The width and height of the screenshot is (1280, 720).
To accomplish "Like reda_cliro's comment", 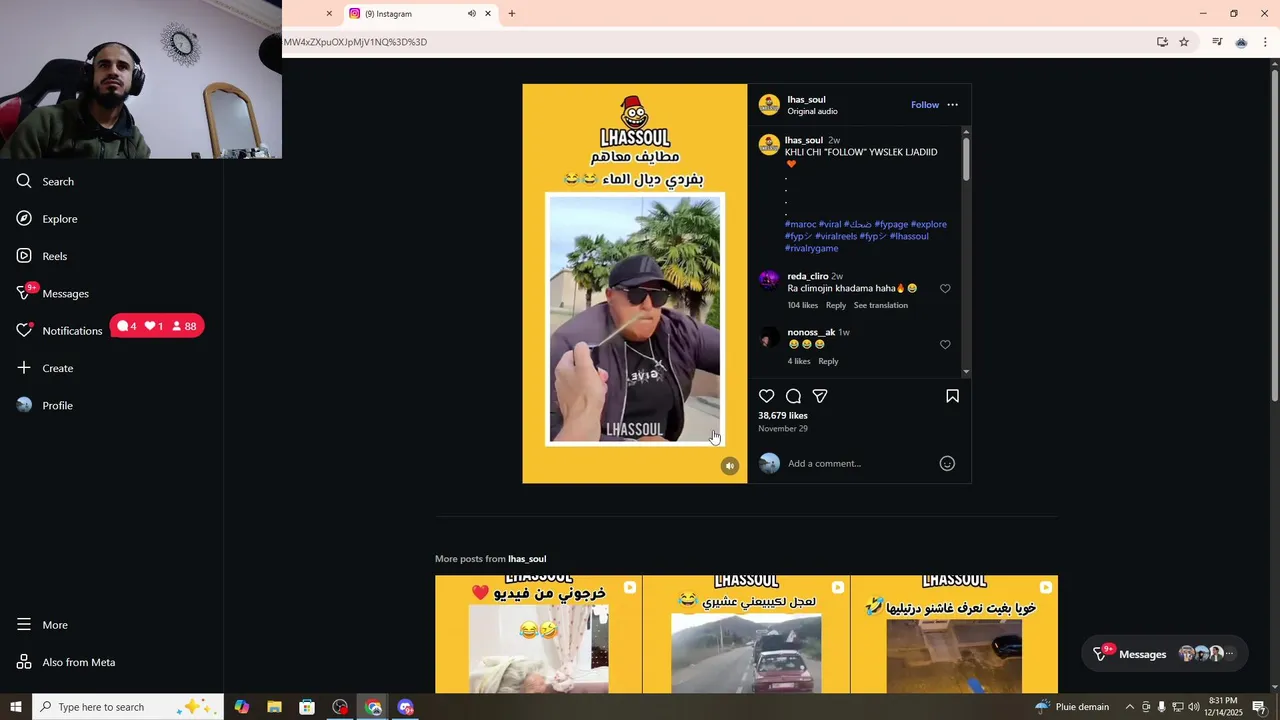I will (x=945, y=289).
